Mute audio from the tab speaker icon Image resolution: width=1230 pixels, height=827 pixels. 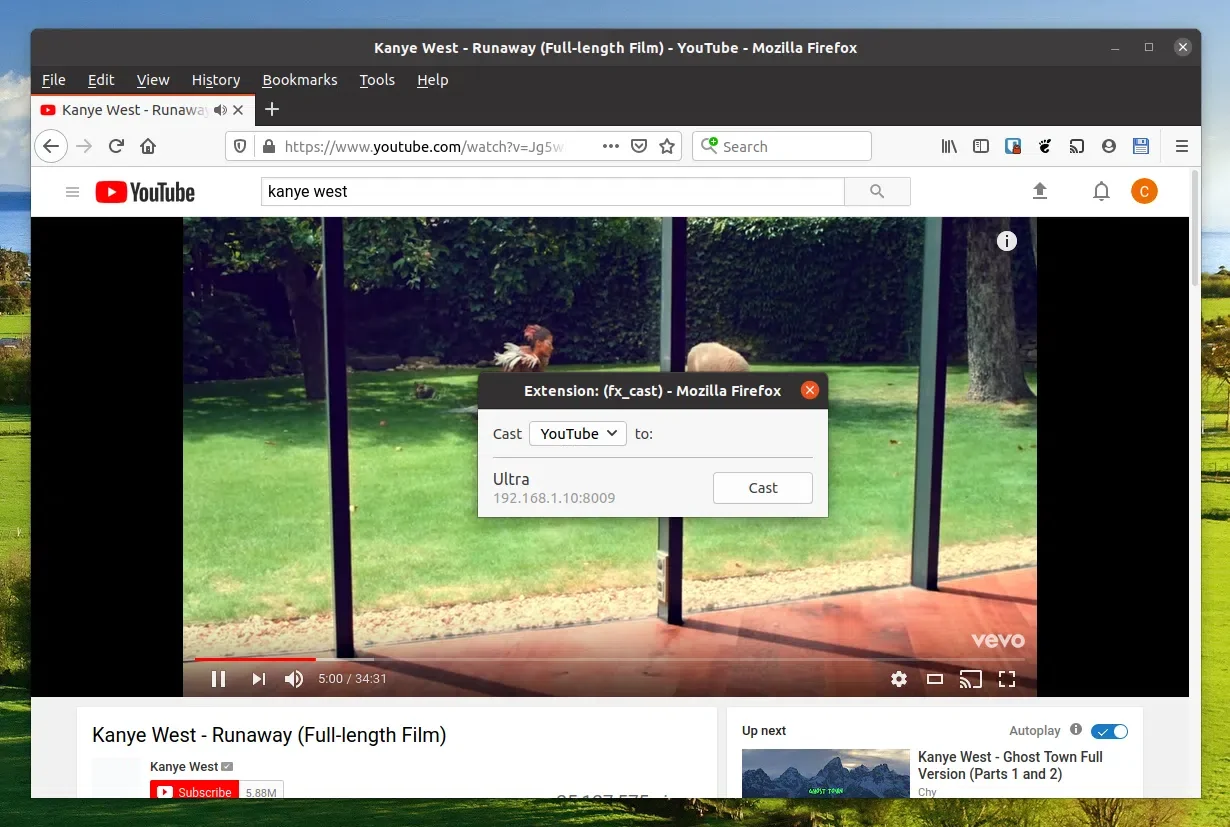click(220, 110)
